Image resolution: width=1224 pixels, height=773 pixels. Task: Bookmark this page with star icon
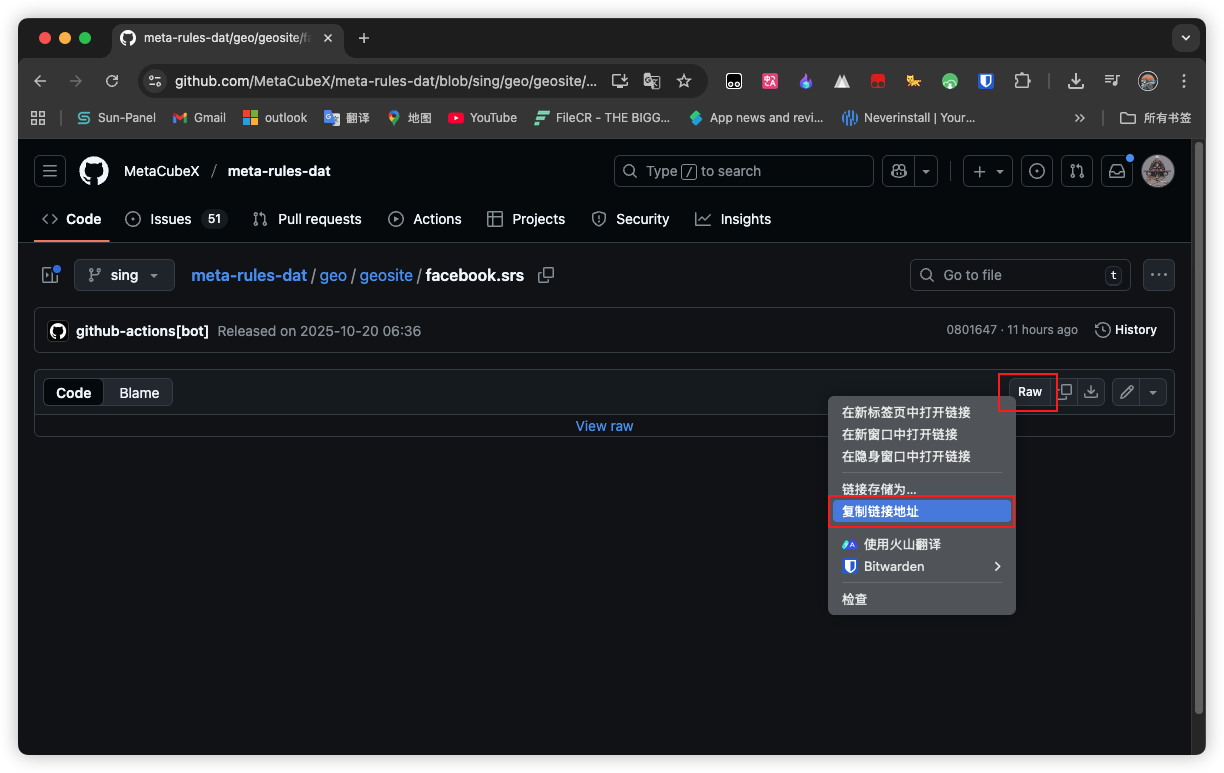(684, 81)
